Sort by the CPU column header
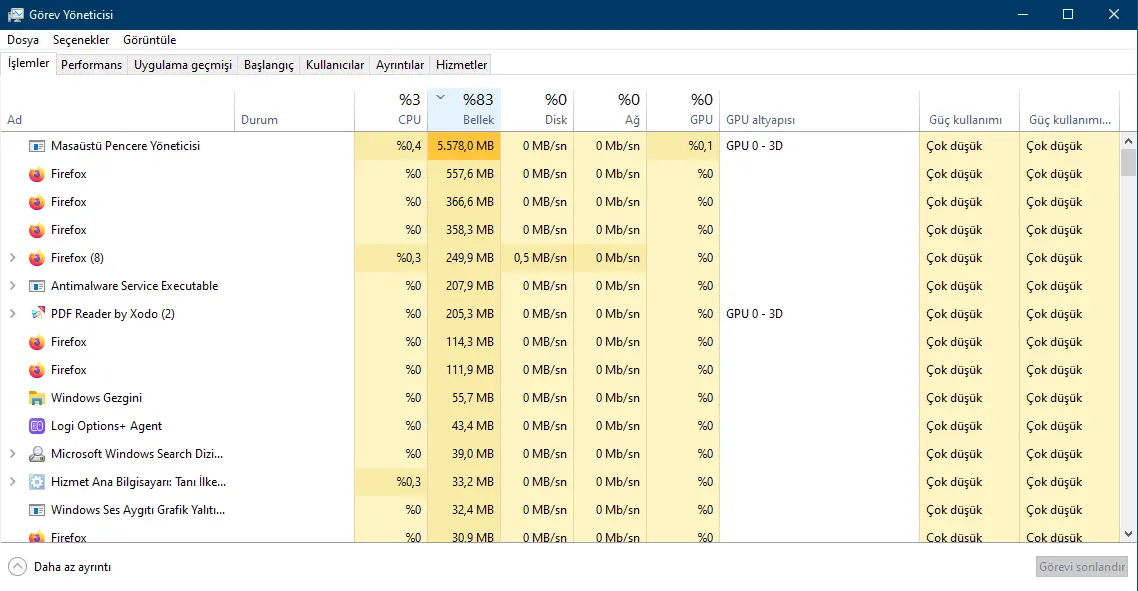The image size is (1138, 591). pos(391,110)
